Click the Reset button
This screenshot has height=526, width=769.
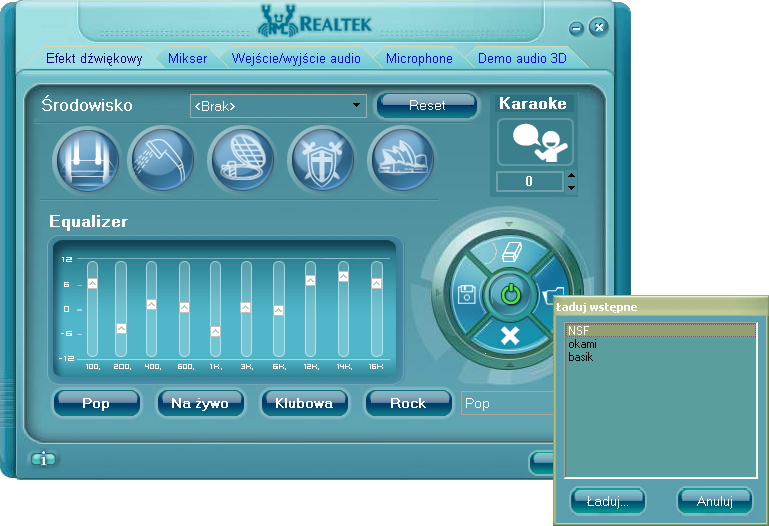(427, 105)
